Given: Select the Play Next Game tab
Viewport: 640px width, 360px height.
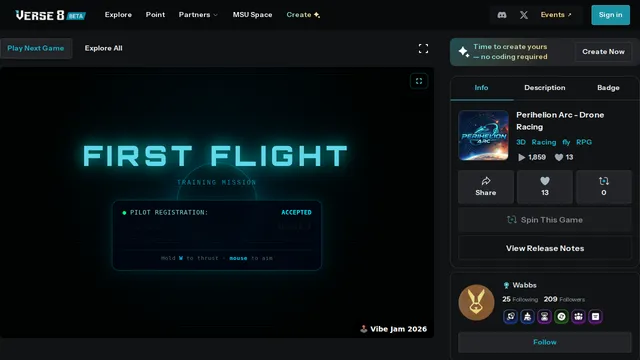Looking at the screenshot, I should (36, 48).
